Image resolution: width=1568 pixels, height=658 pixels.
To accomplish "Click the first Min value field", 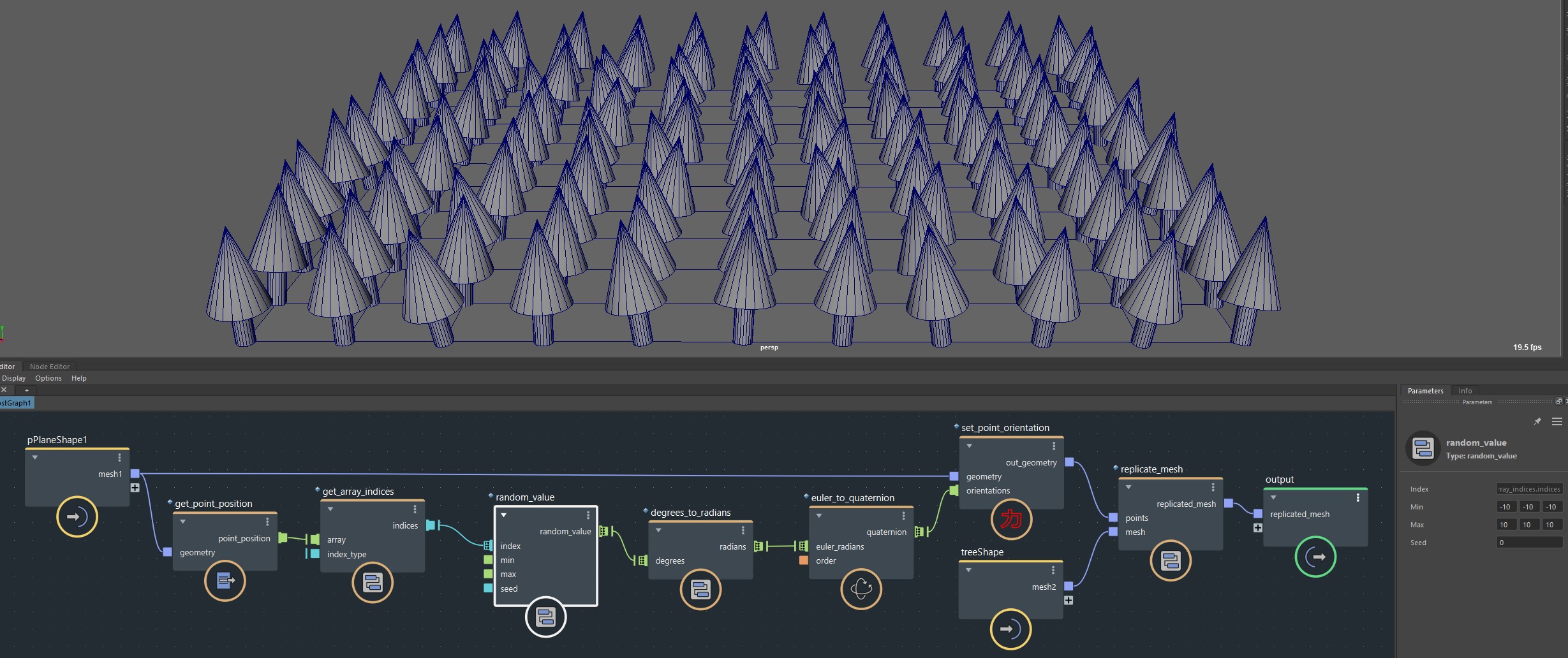I will click(1506, 507).
